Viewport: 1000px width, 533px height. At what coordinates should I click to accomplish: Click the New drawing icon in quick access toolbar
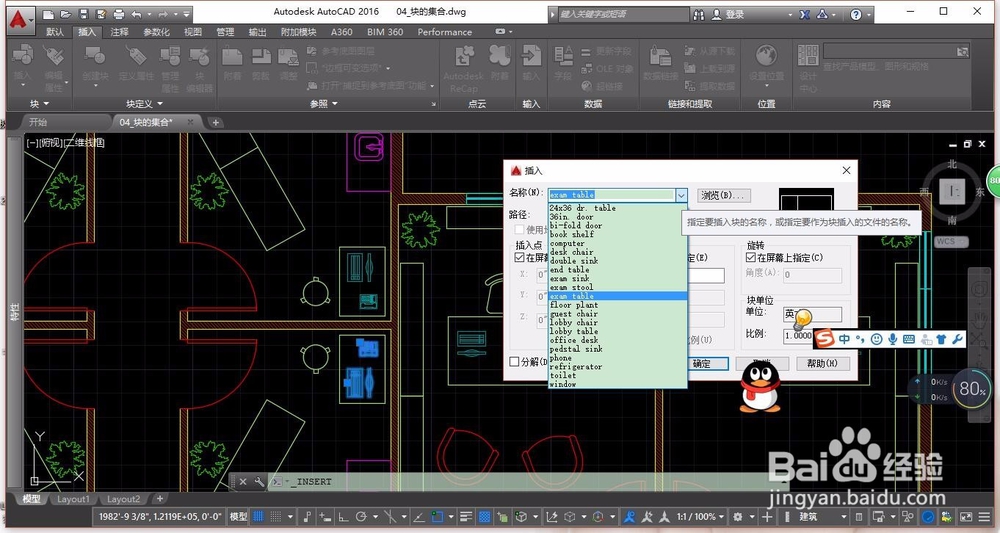click(x=49, y=14)
